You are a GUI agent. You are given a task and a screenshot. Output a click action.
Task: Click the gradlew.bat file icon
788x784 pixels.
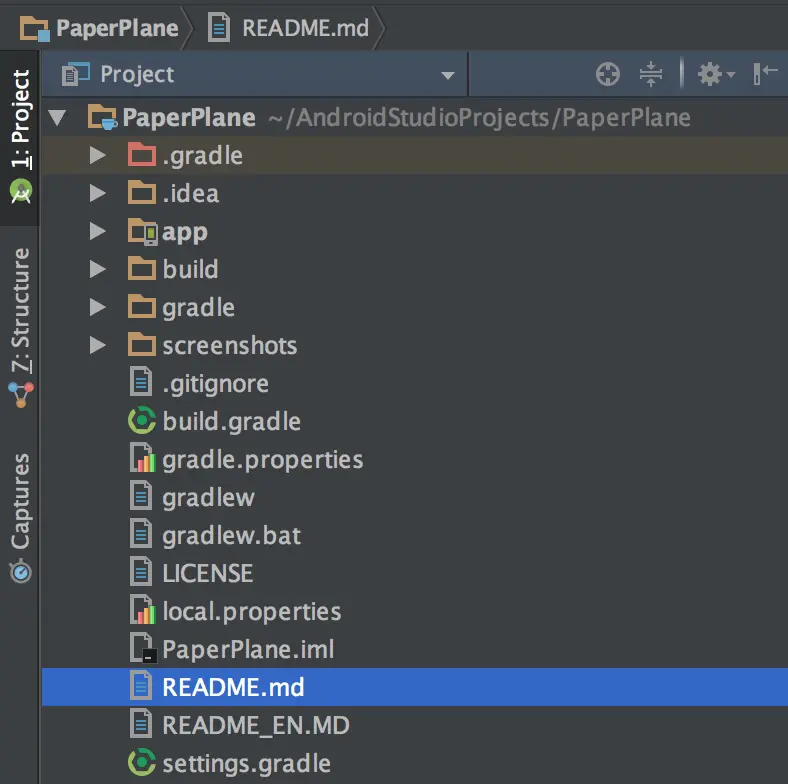(141, 534)
